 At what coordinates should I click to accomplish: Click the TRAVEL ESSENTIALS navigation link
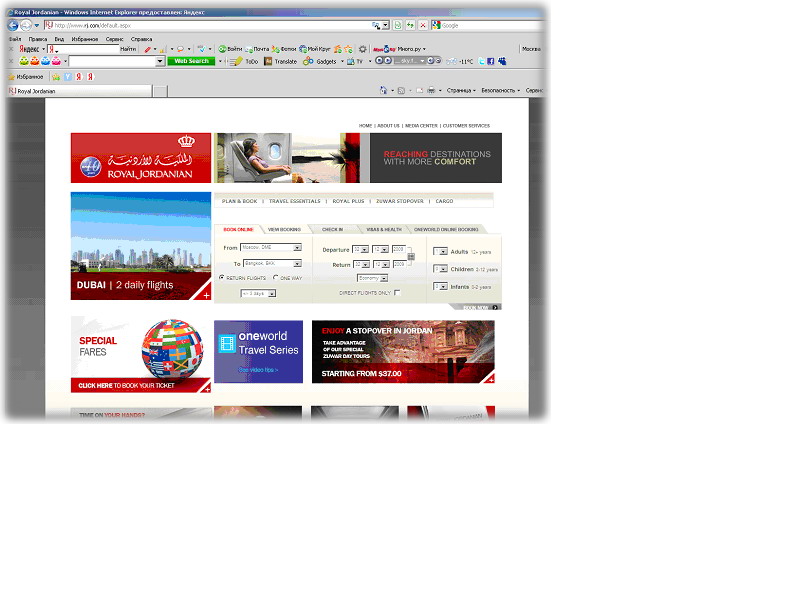294,201
